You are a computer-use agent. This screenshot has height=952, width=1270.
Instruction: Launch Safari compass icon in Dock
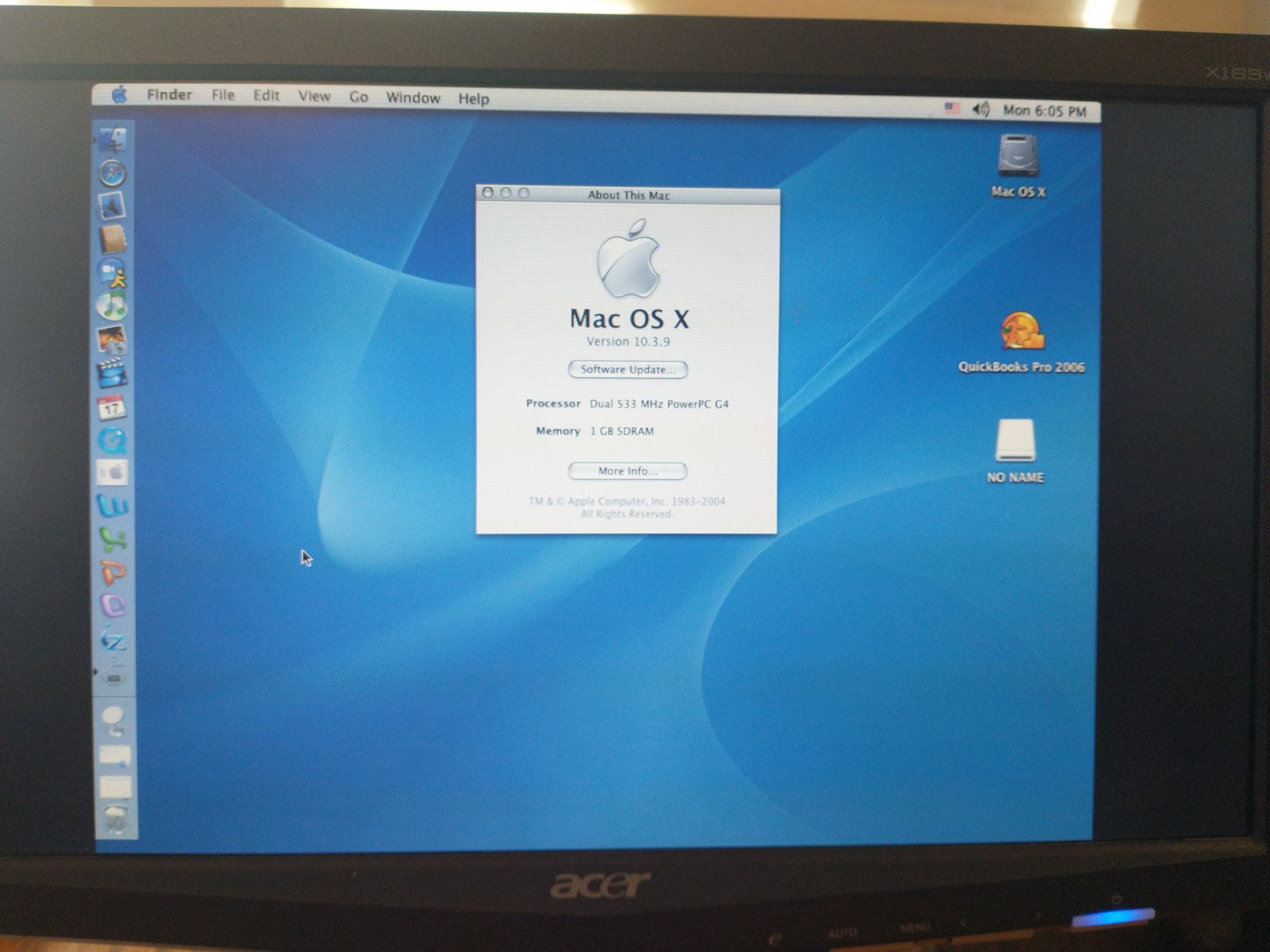click(112, 173)
